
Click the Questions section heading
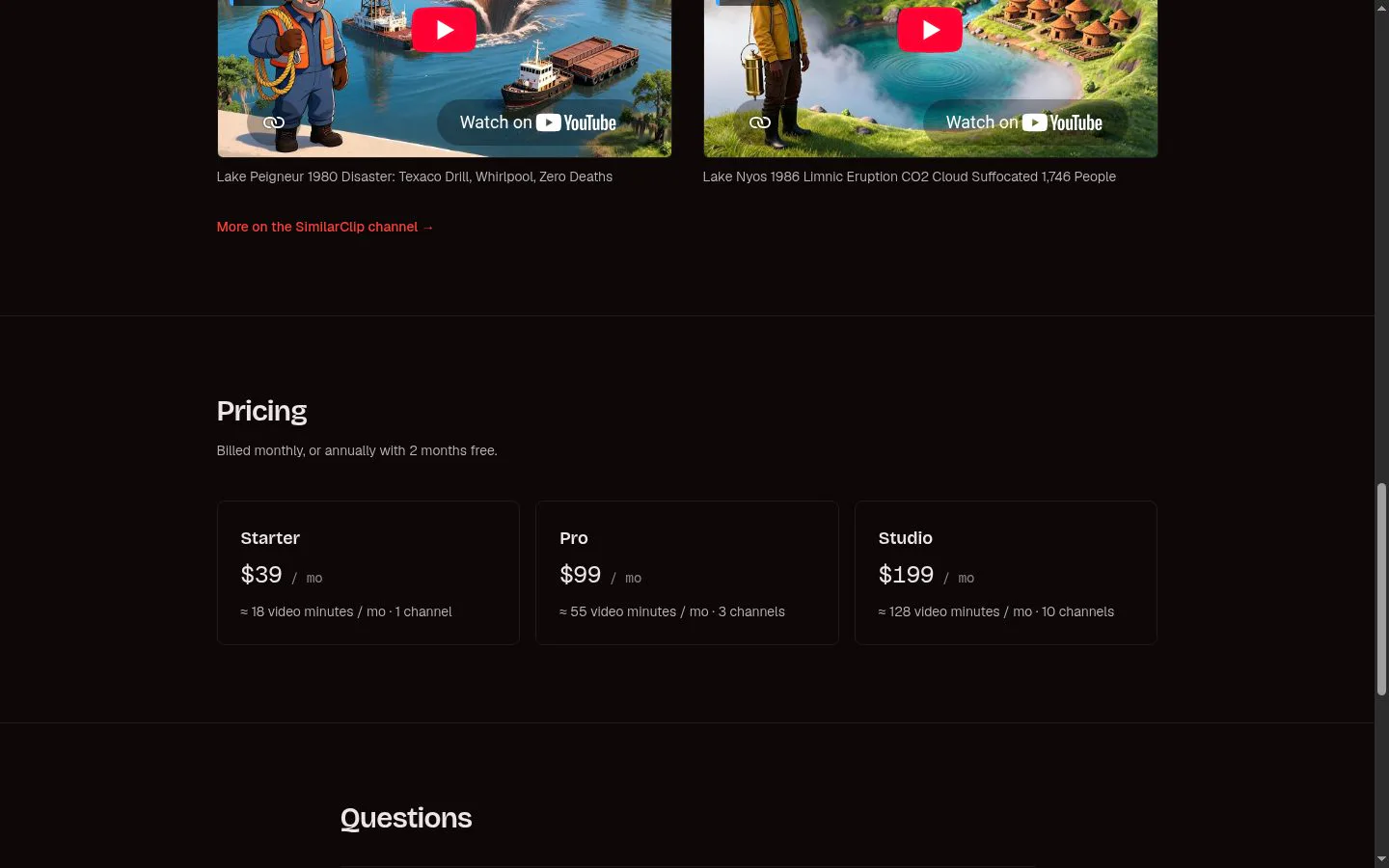(x=406, y=818)
